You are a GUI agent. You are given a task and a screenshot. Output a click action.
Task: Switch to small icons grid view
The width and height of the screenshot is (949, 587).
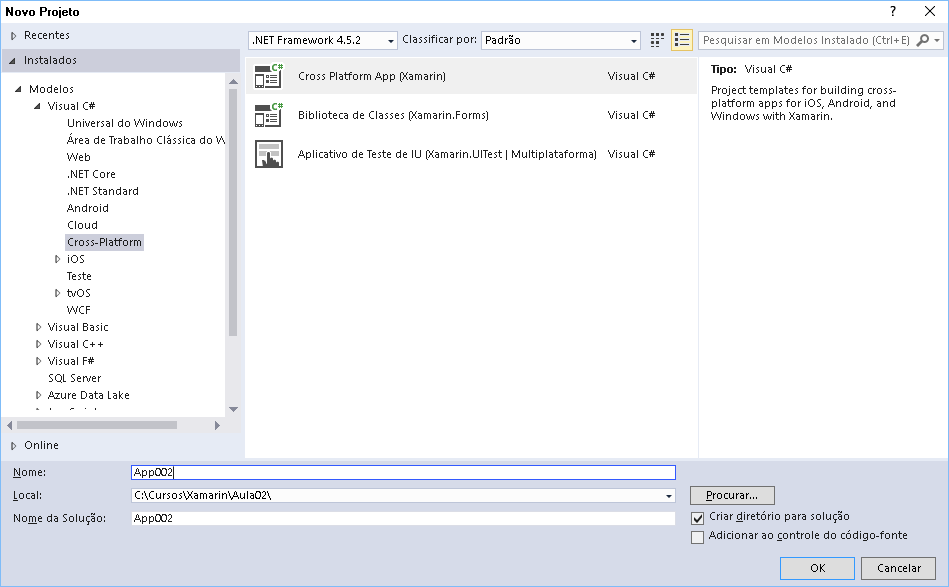coord(657,40)
